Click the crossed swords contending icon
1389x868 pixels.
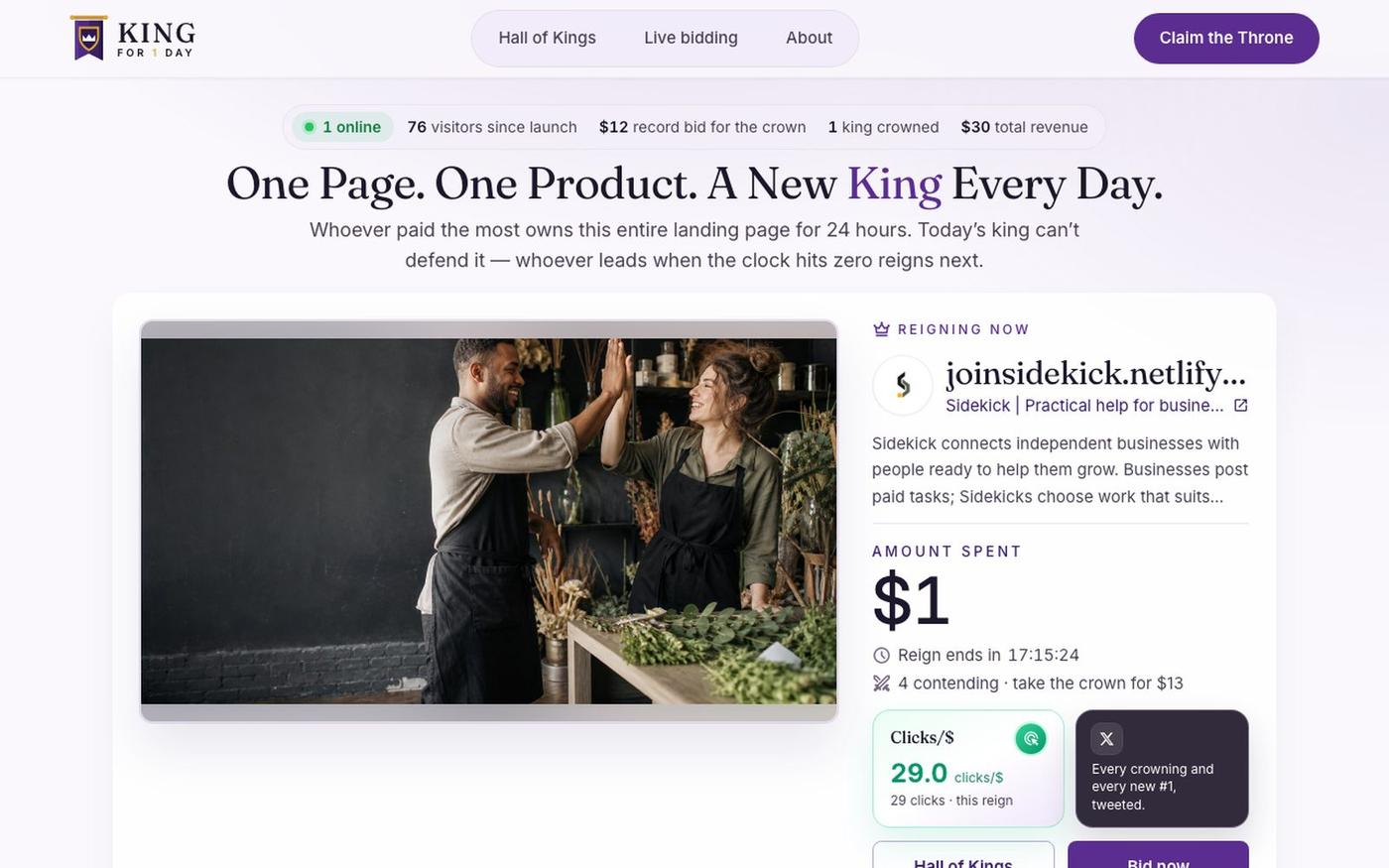tap(881, 682)
